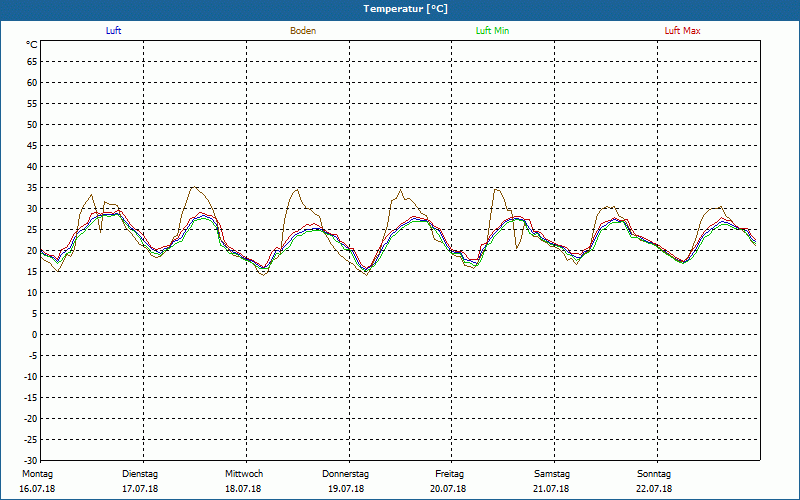Click the date 16.07.18
Screen dimensions: 800x500
[x=37, y=489]
